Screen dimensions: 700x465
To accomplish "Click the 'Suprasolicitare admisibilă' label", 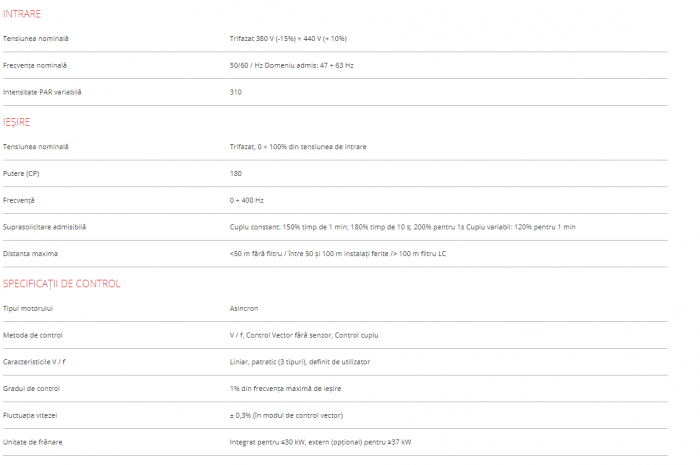I will (44, 227).
